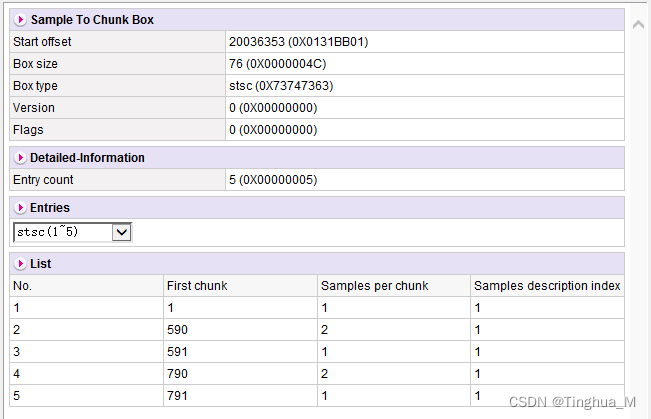Select row number 3 in the list

17,352
